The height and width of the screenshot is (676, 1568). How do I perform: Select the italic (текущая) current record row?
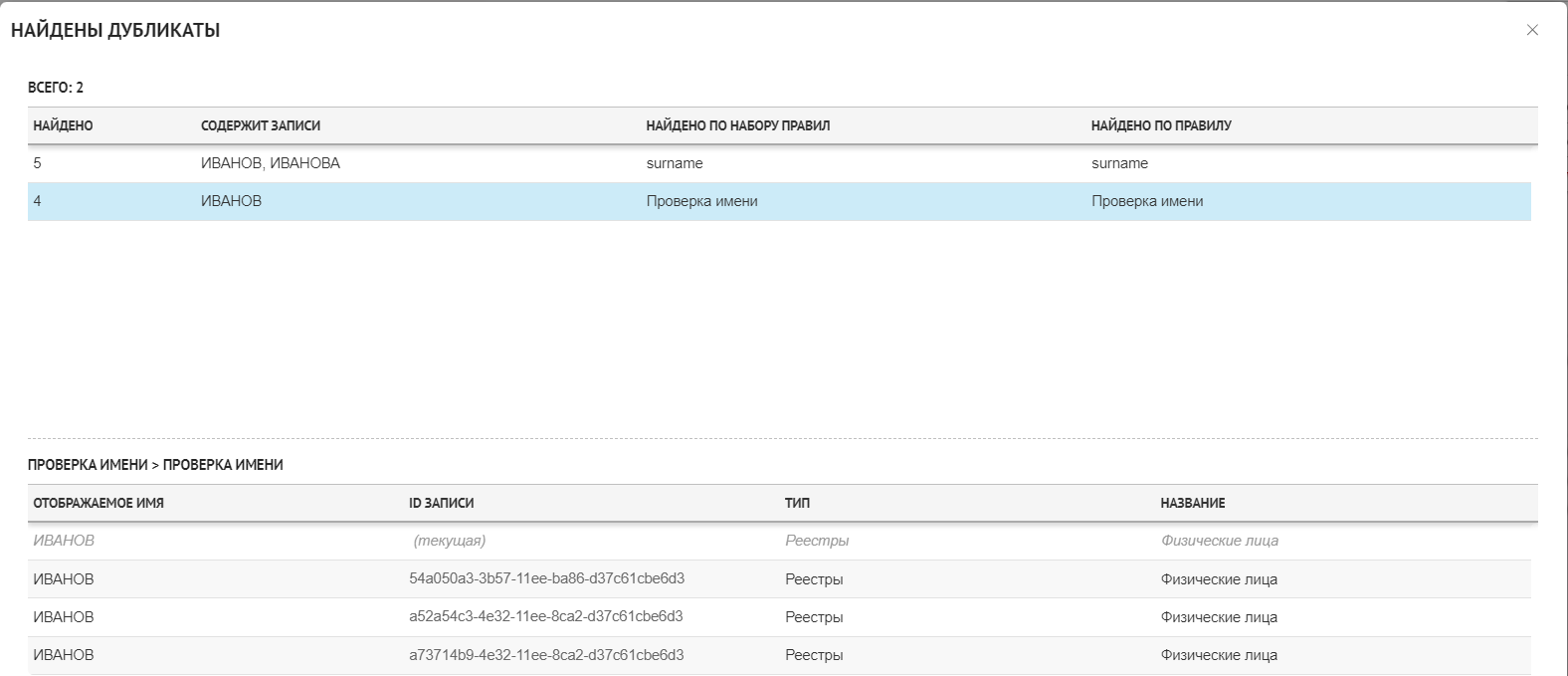coord(450,541)
